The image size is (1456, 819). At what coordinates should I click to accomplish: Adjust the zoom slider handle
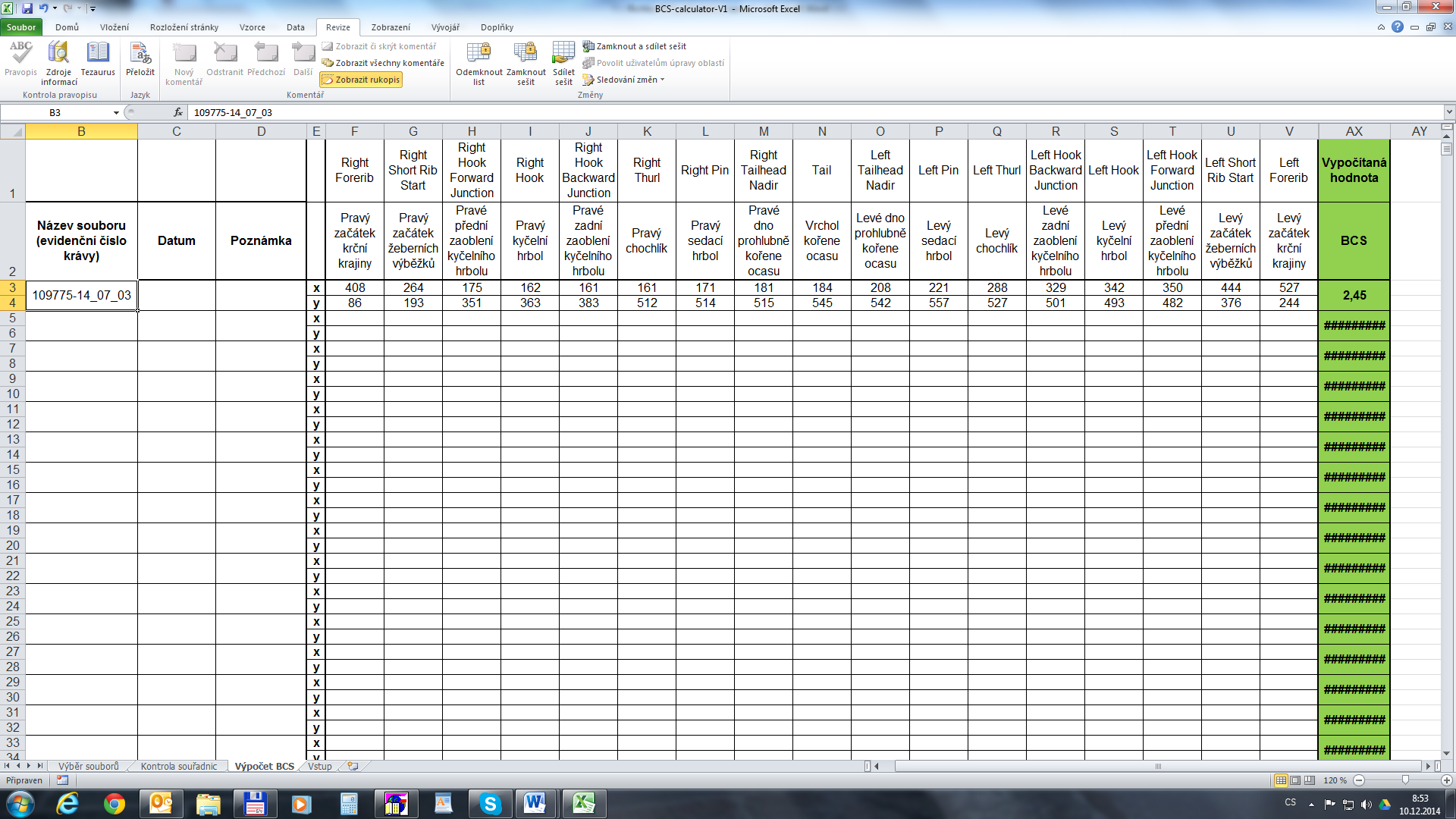[x=1405, y=780]
